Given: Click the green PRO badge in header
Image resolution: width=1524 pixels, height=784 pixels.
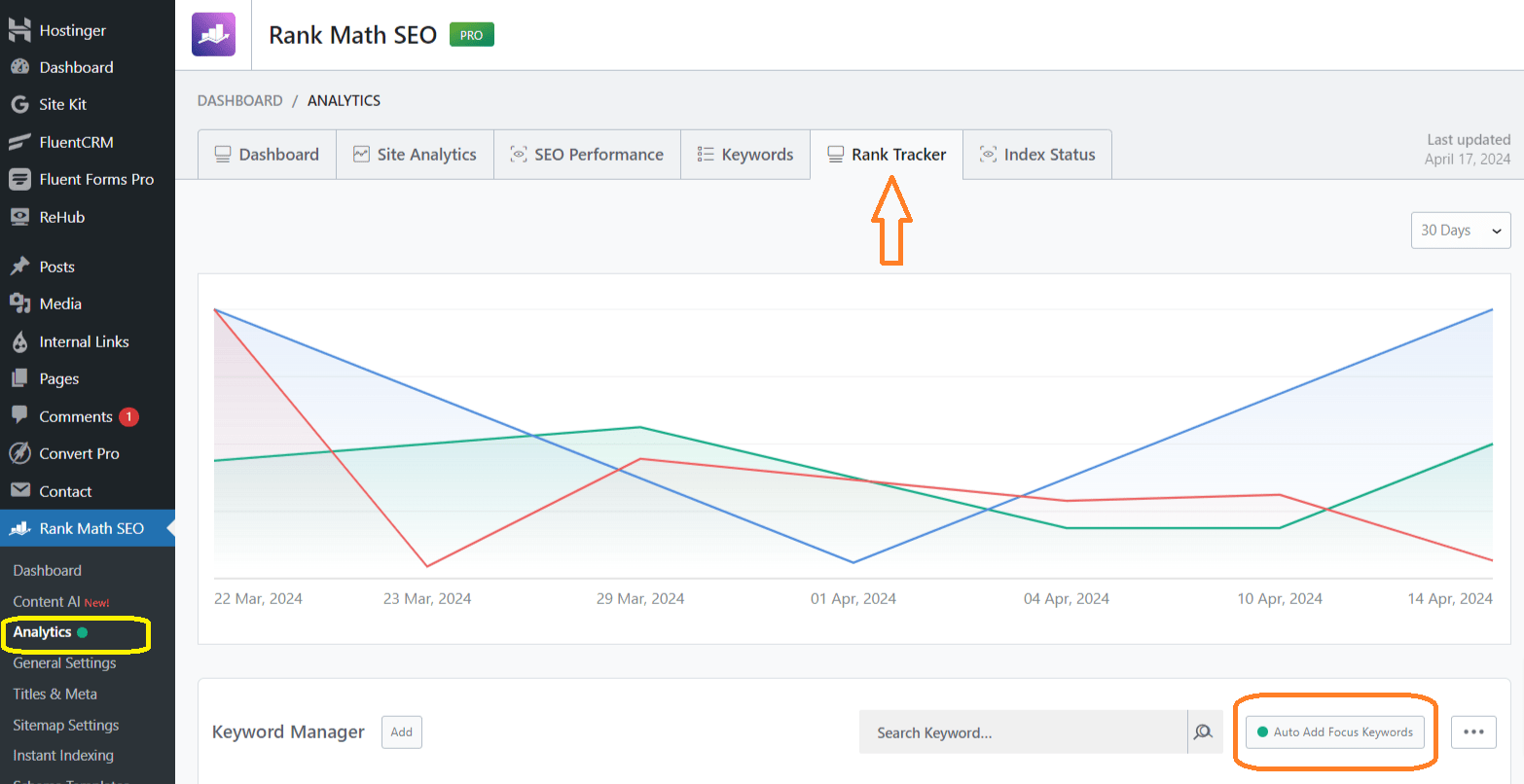Looking at the screenshot, I should click(x=472, y=35).
